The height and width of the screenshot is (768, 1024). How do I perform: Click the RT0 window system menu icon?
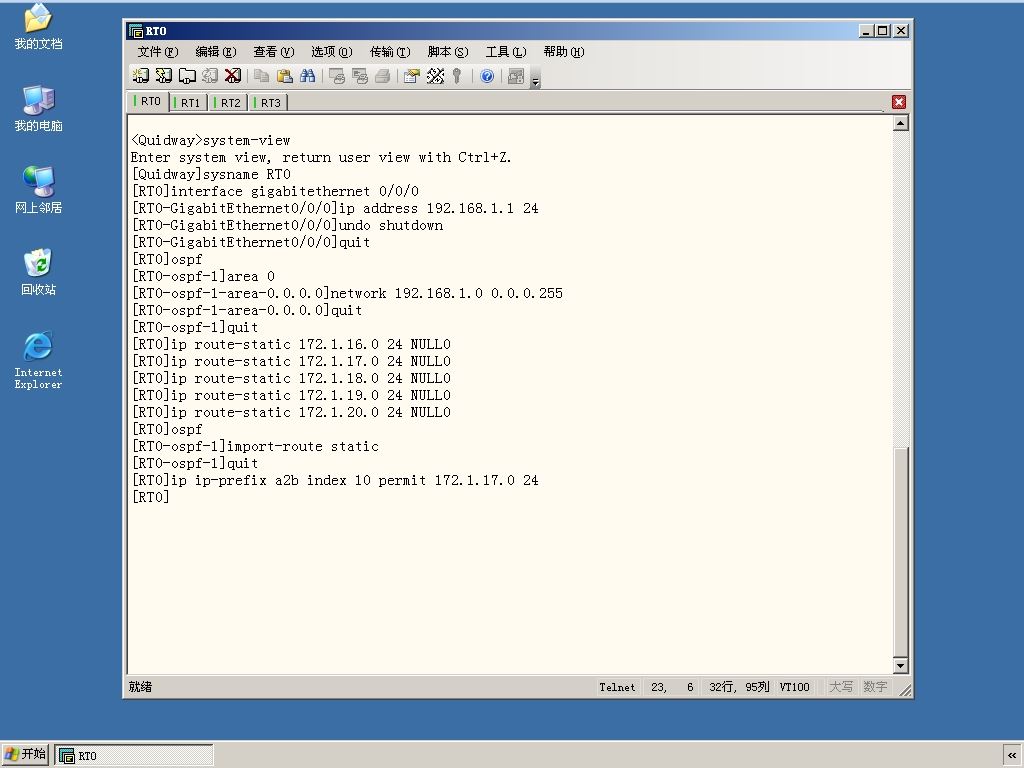(136, 31)
